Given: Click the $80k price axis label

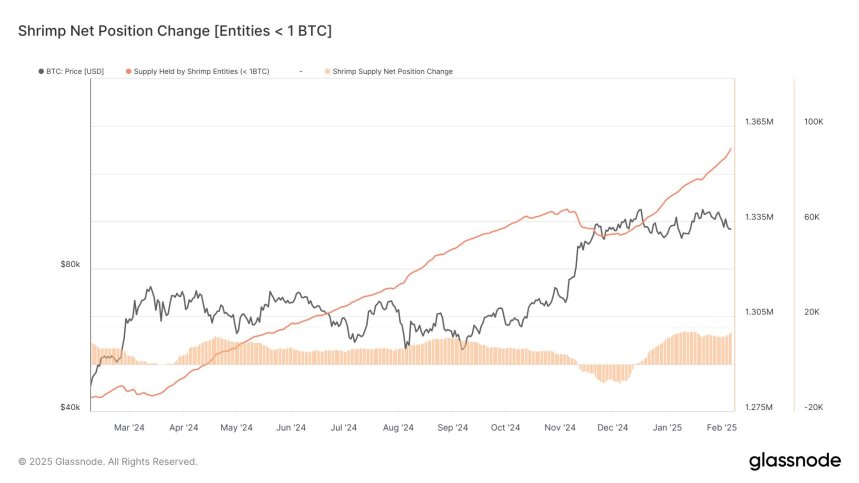Looking at the screenshot, I should 70,265.
